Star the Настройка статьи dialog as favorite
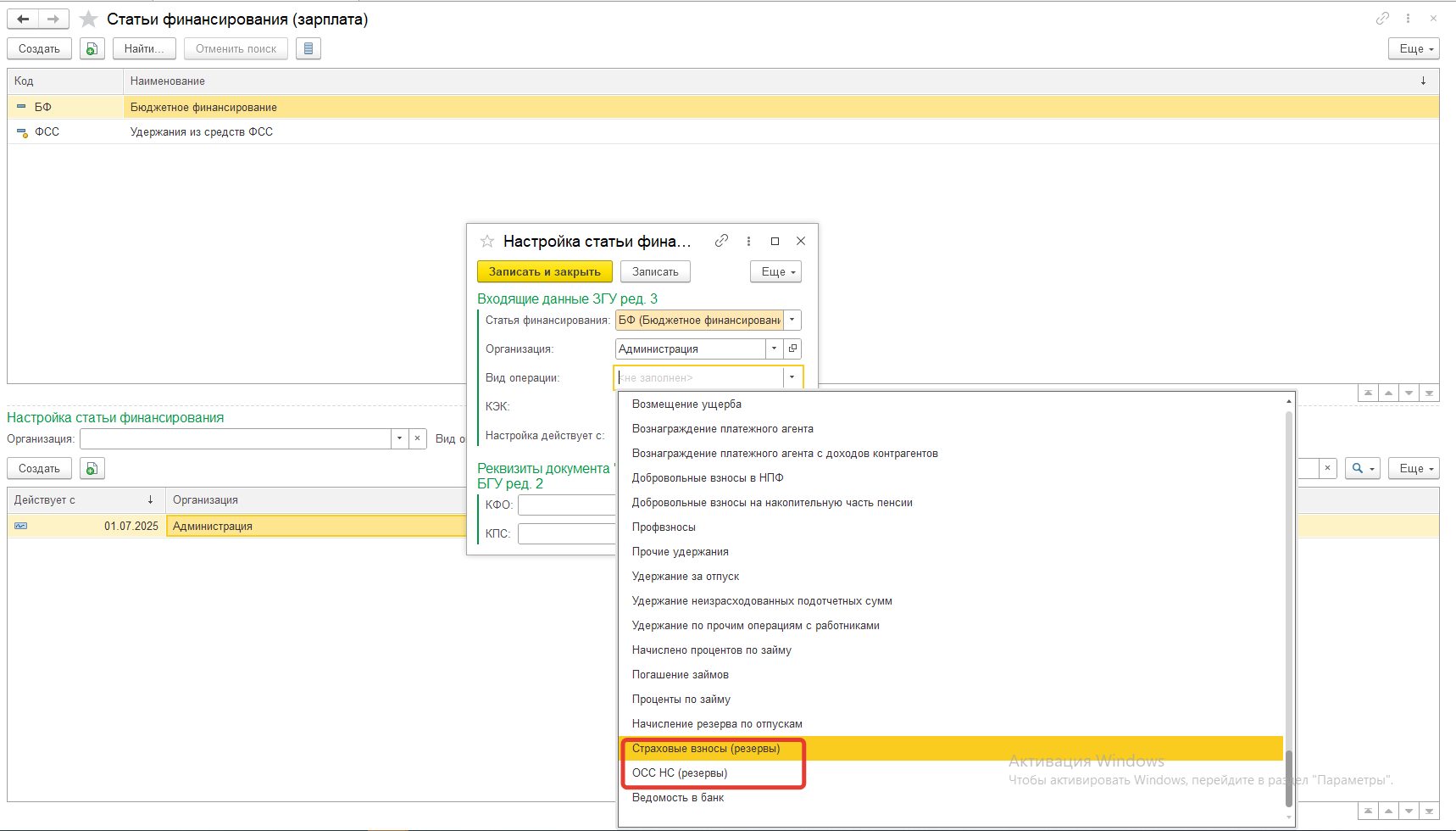The height and width of the screenshot is (831, 1456). click(487, 242)
